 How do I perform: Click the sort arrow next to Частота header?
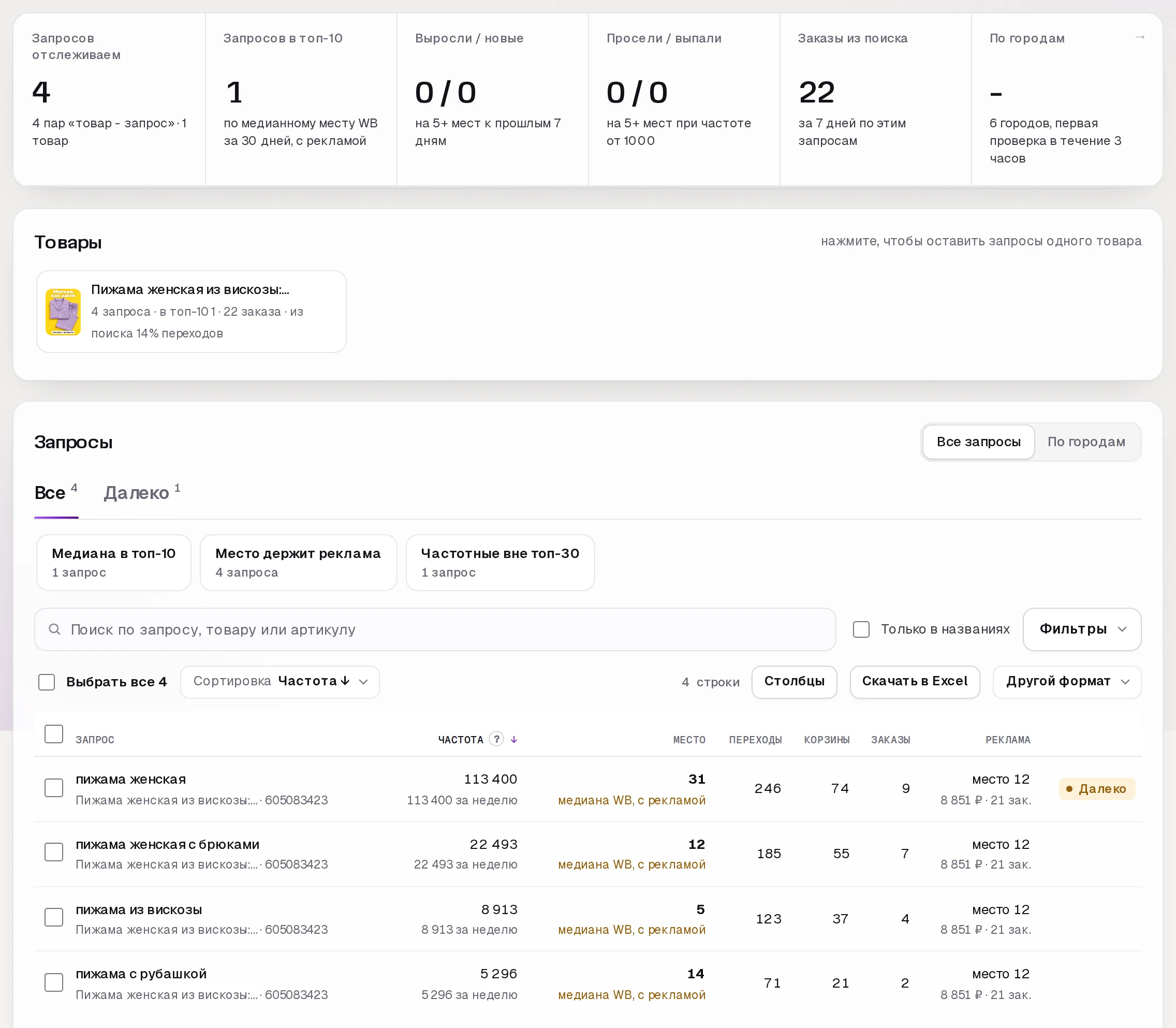point(514,740)
